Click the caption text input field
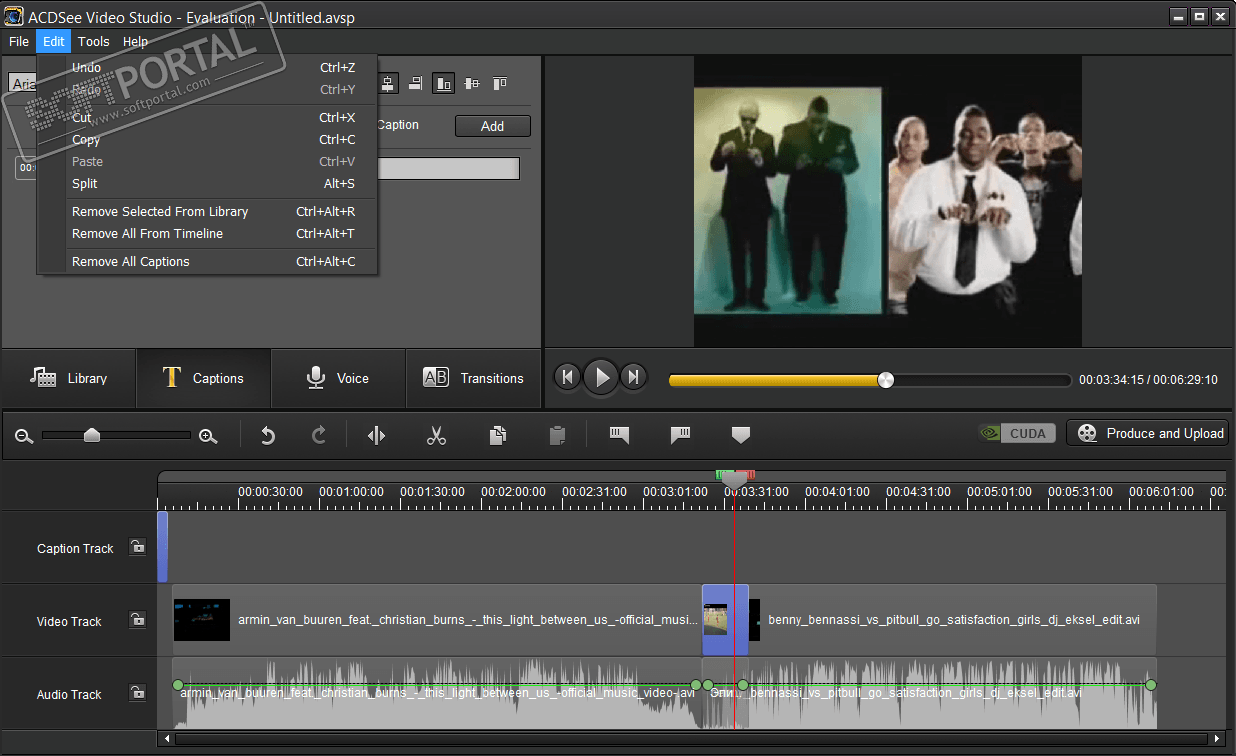1236x756 pixels. [x=449, y=169]
